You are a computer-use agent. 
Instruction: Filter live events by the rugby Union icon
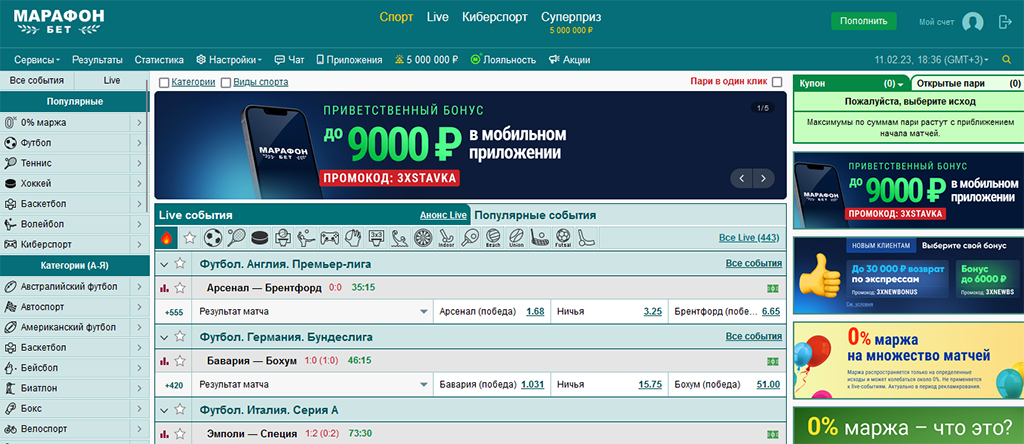(x=517, y=238)
